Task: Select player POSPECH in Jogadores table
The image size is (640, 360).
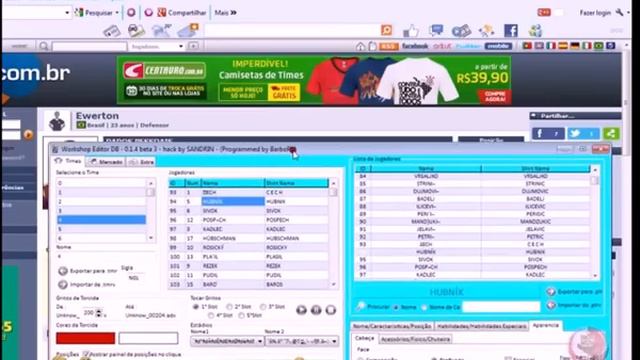Action: click(x=249, y=220)
